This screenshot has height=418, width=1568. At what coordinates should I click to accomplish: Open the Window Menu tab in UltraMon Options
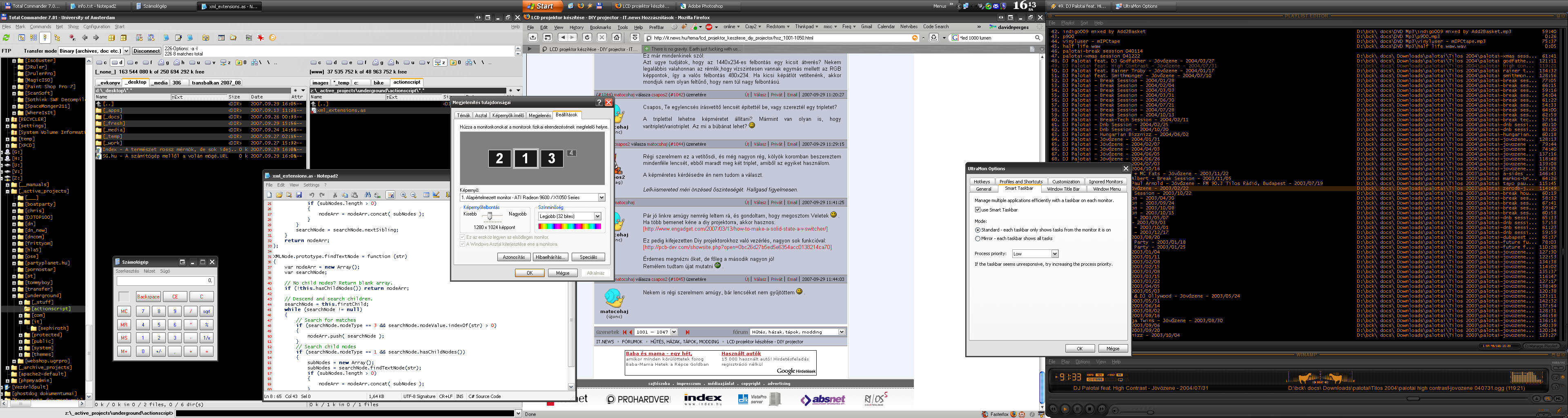point(1106,189)
